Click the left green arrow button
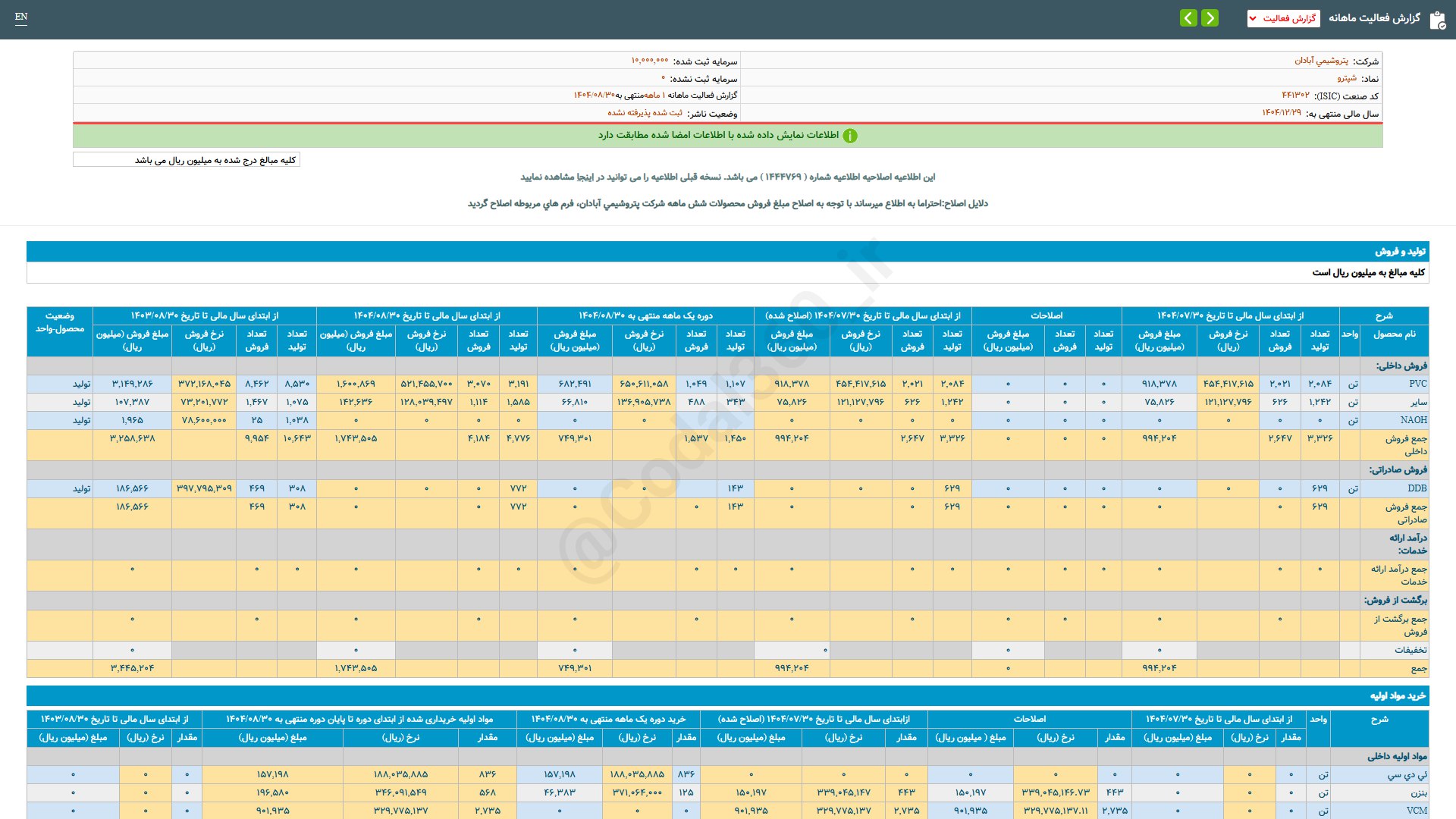 (x=1188, y=18)
